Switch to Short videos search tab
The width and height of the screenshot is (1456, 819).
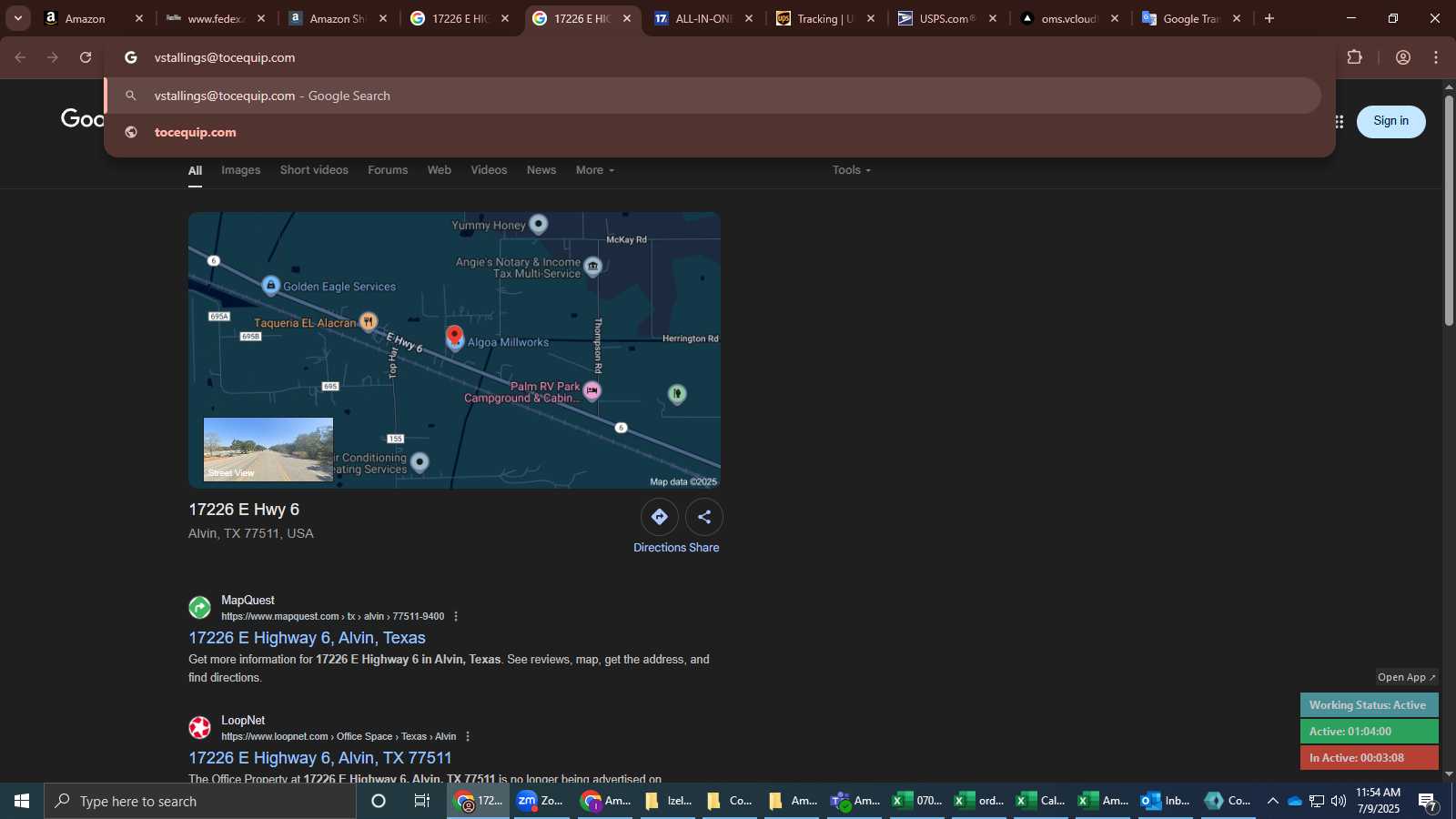tap(314, 170)
